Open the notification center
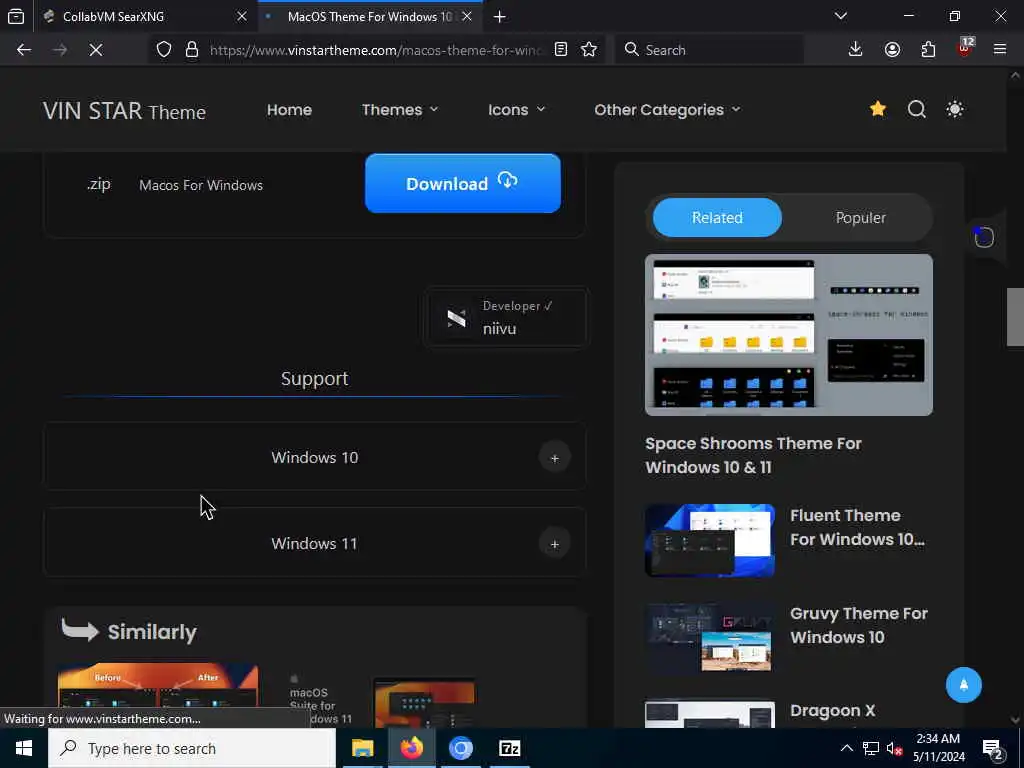Screen dimensions: 1024x768 pyautogui.click(x=994, y=749)
